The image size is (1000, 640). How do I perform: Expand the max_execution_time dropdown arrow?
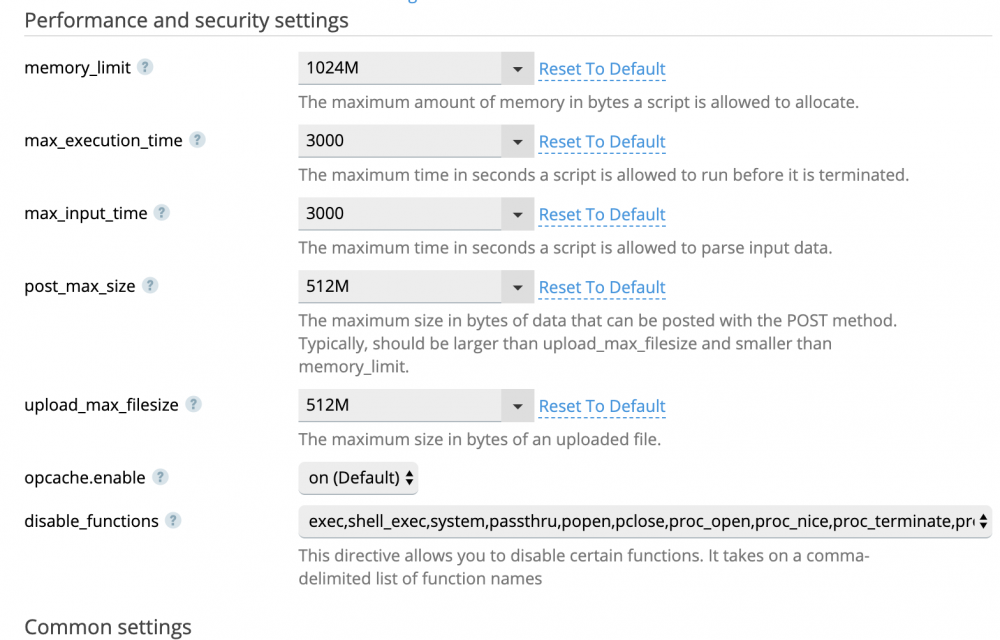pyautogui.click(x=516, y=141)
